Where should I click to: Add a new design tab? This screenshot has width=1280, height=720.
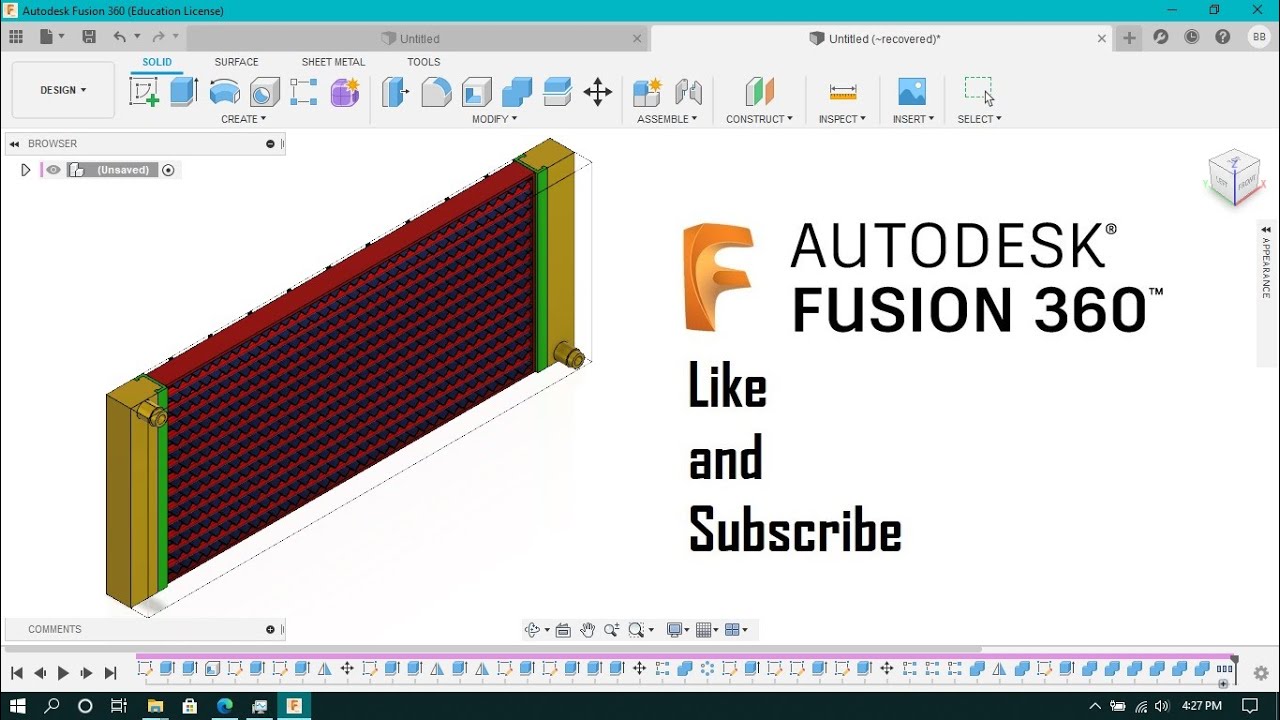click(x=1129, y=38)
